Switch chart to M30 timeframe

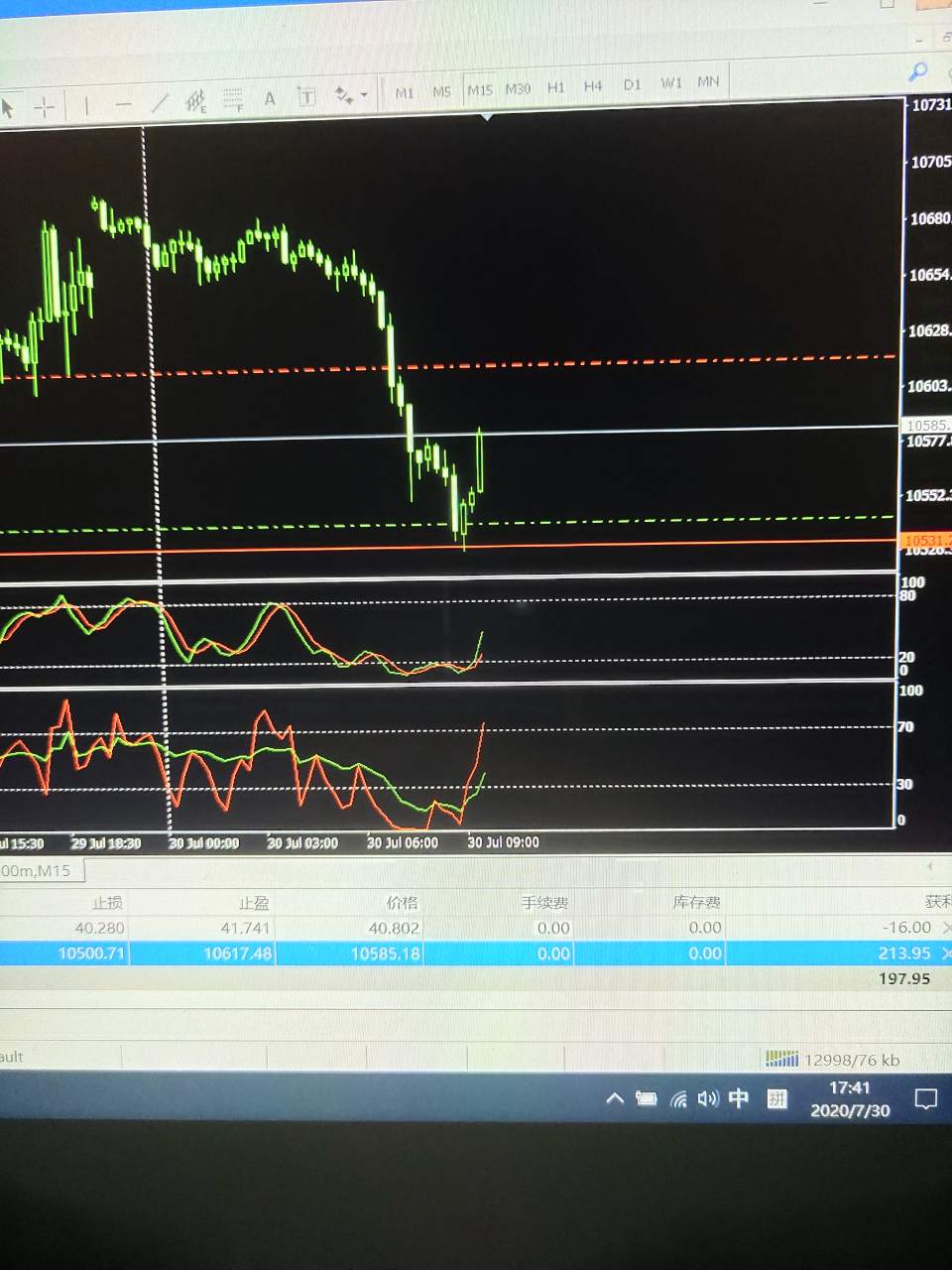518,88
